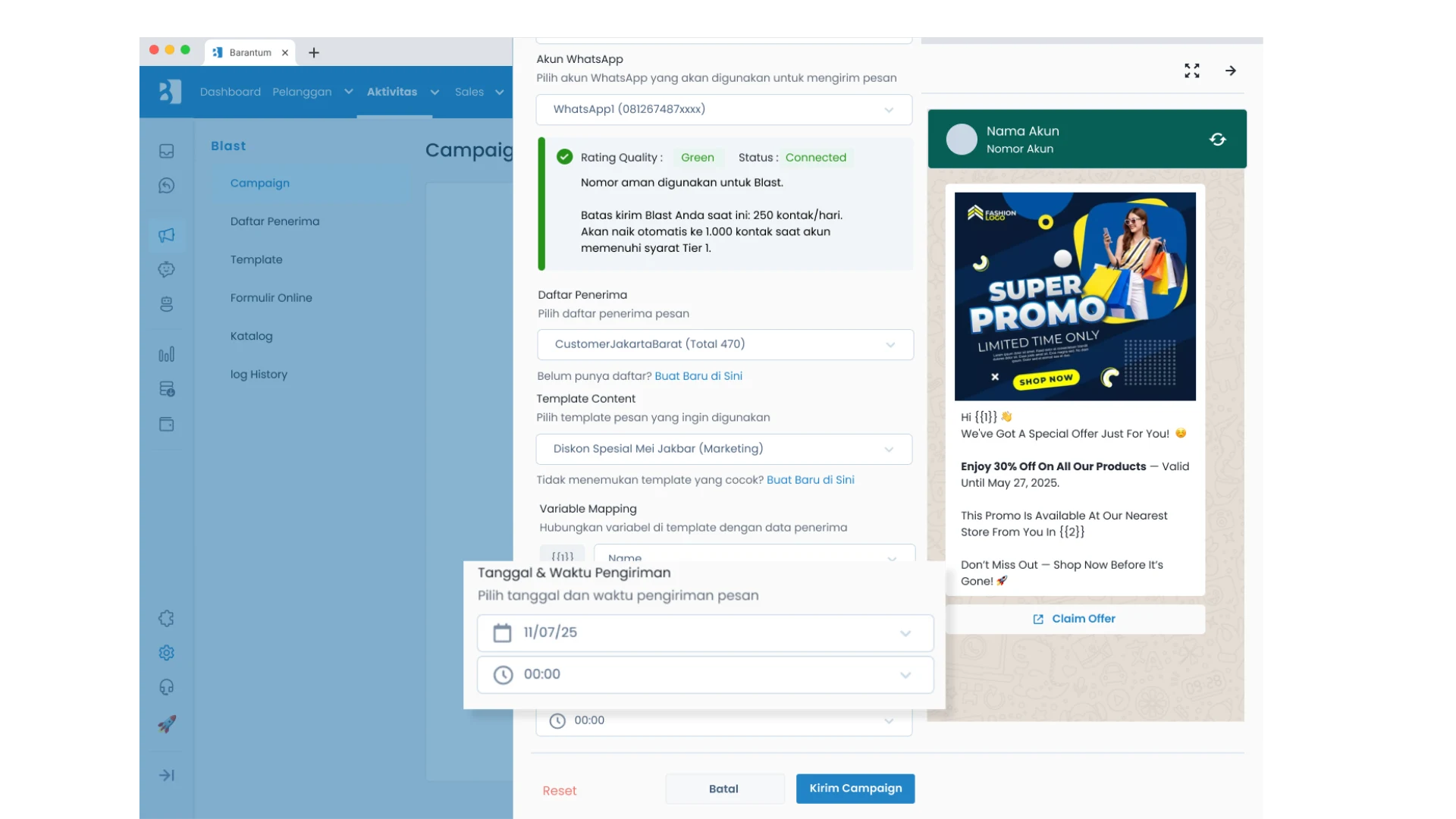Select the chat history icon in sidebar
Image resolution: width=1456 pixels, height=819 pixels.
point(166,185)
